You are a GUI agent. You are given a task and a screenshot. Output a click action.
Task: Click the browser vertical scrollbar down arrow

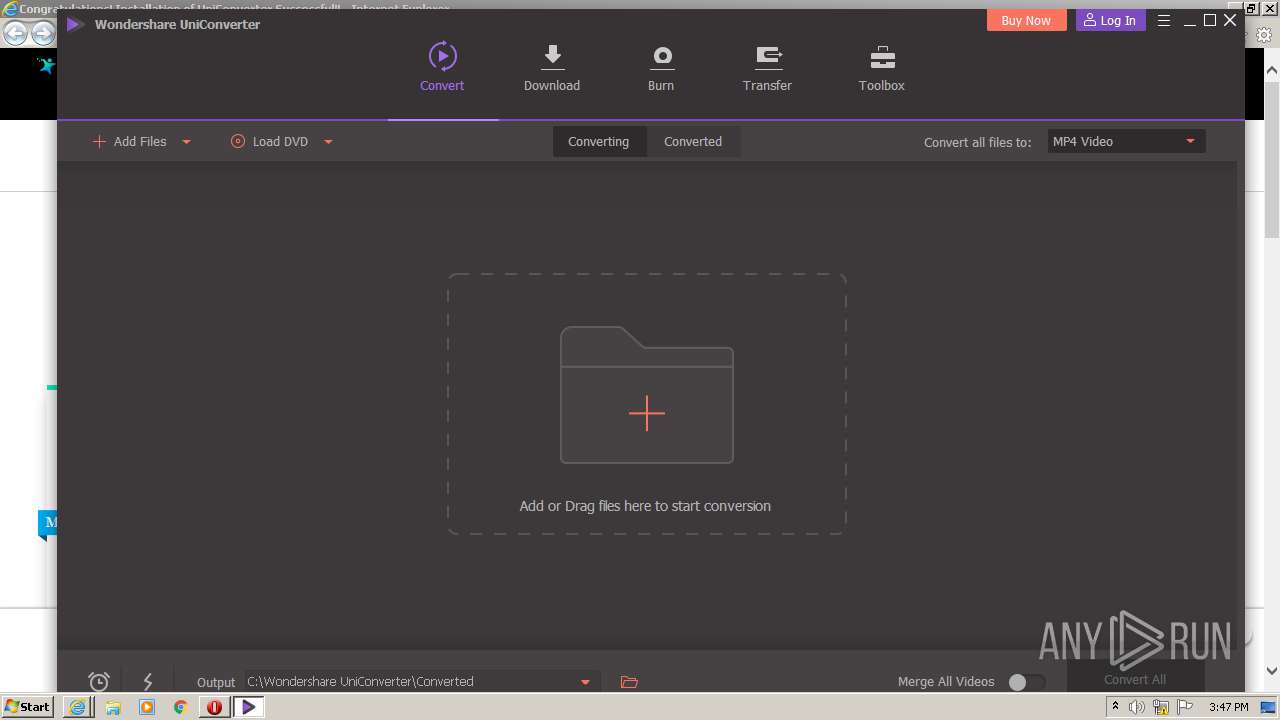(1272, 671)
